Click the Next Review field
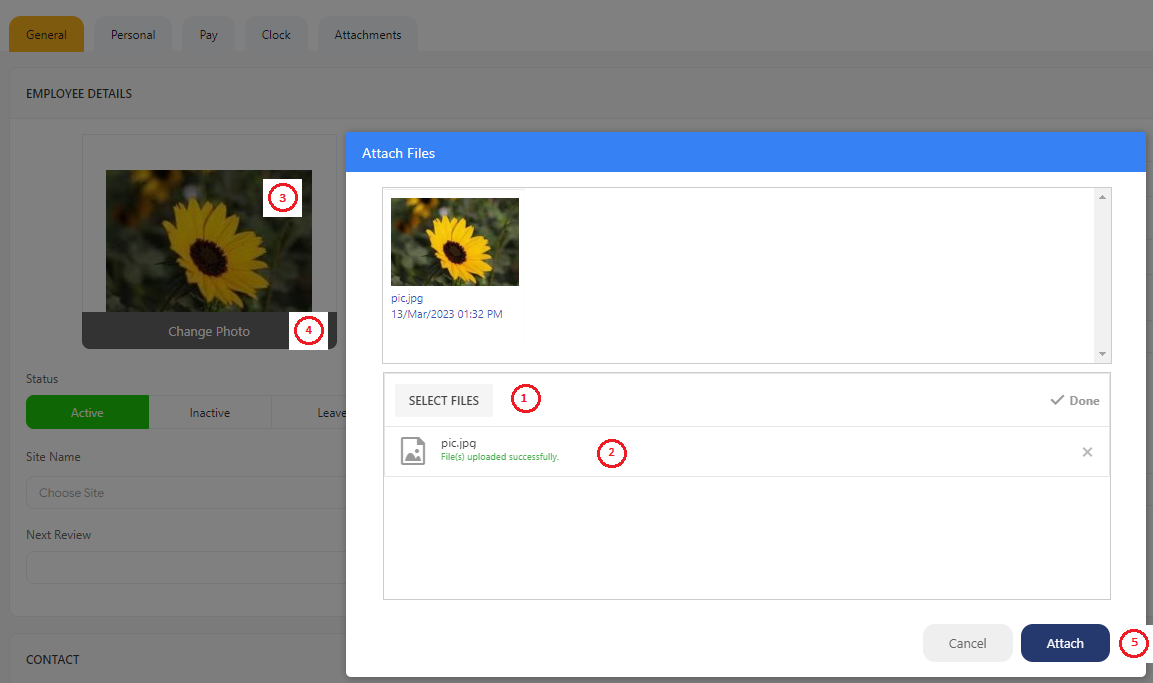The width and height of the screenshot is (1153, 683). click(185, 568)
